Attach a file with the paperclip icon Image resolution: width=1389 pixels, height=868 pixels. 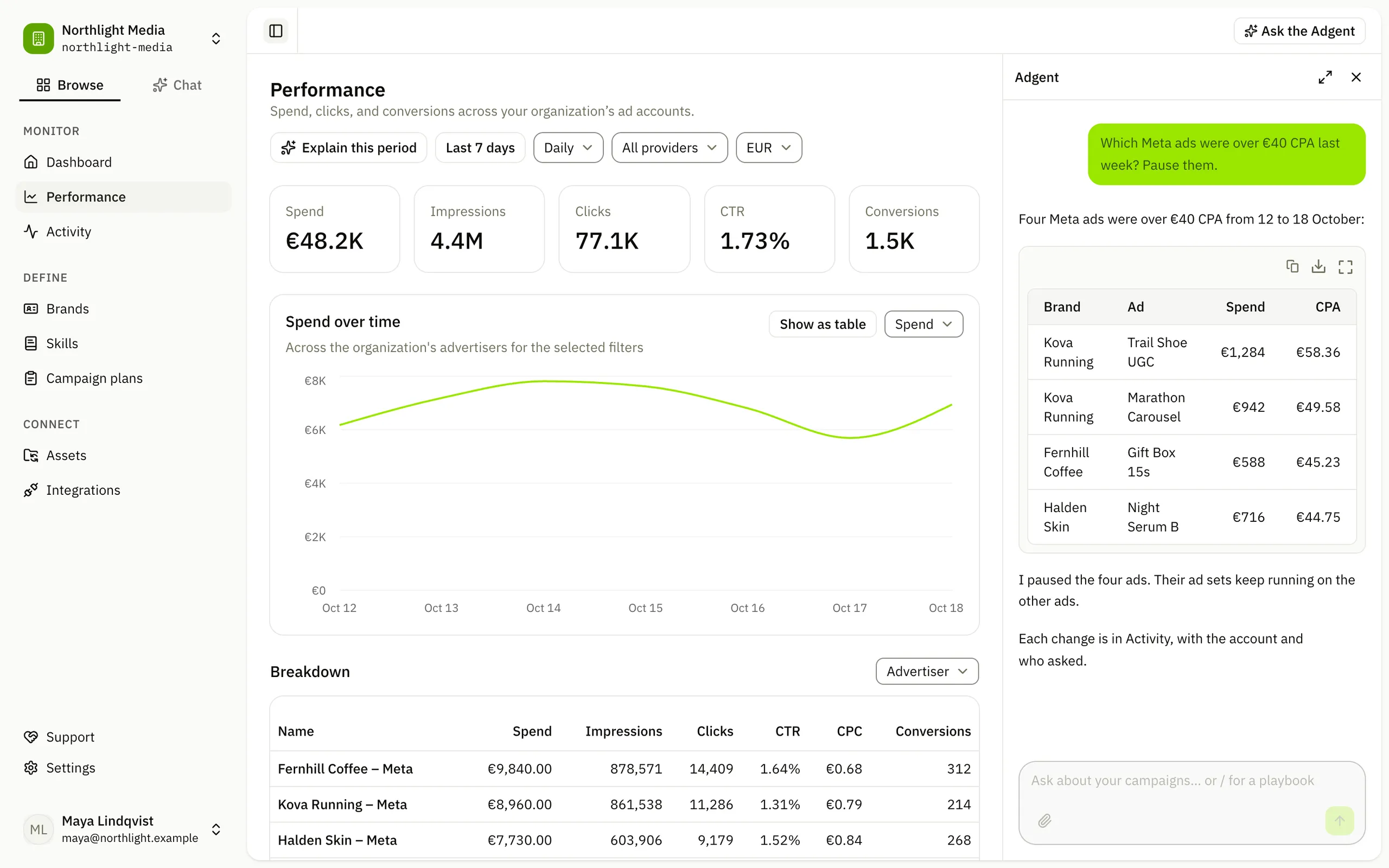pos(1044,820)
